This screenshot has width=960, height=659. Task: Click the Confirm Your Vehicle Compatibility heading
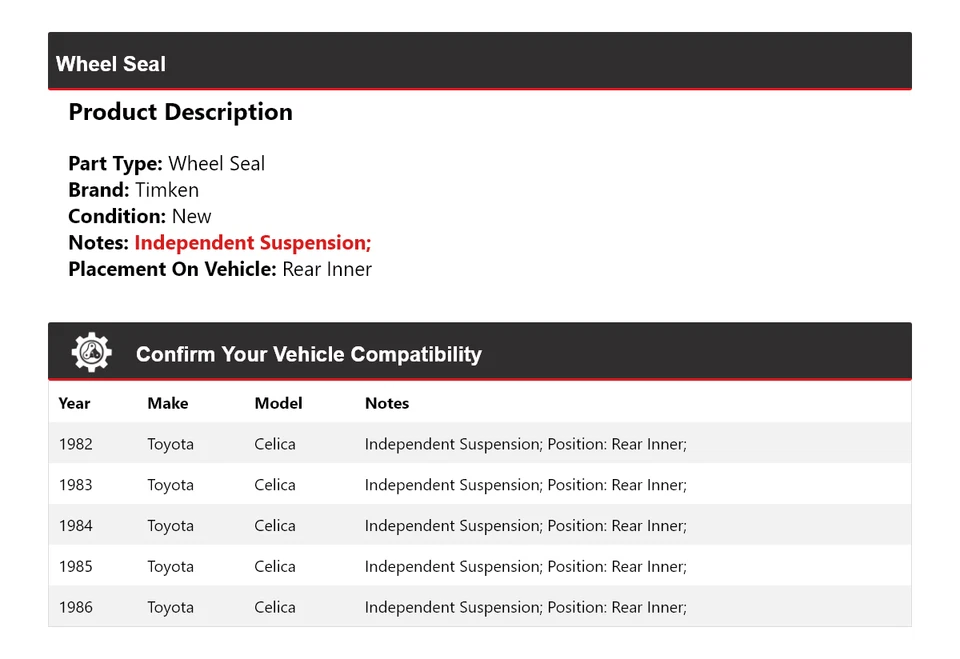[308, 355]
